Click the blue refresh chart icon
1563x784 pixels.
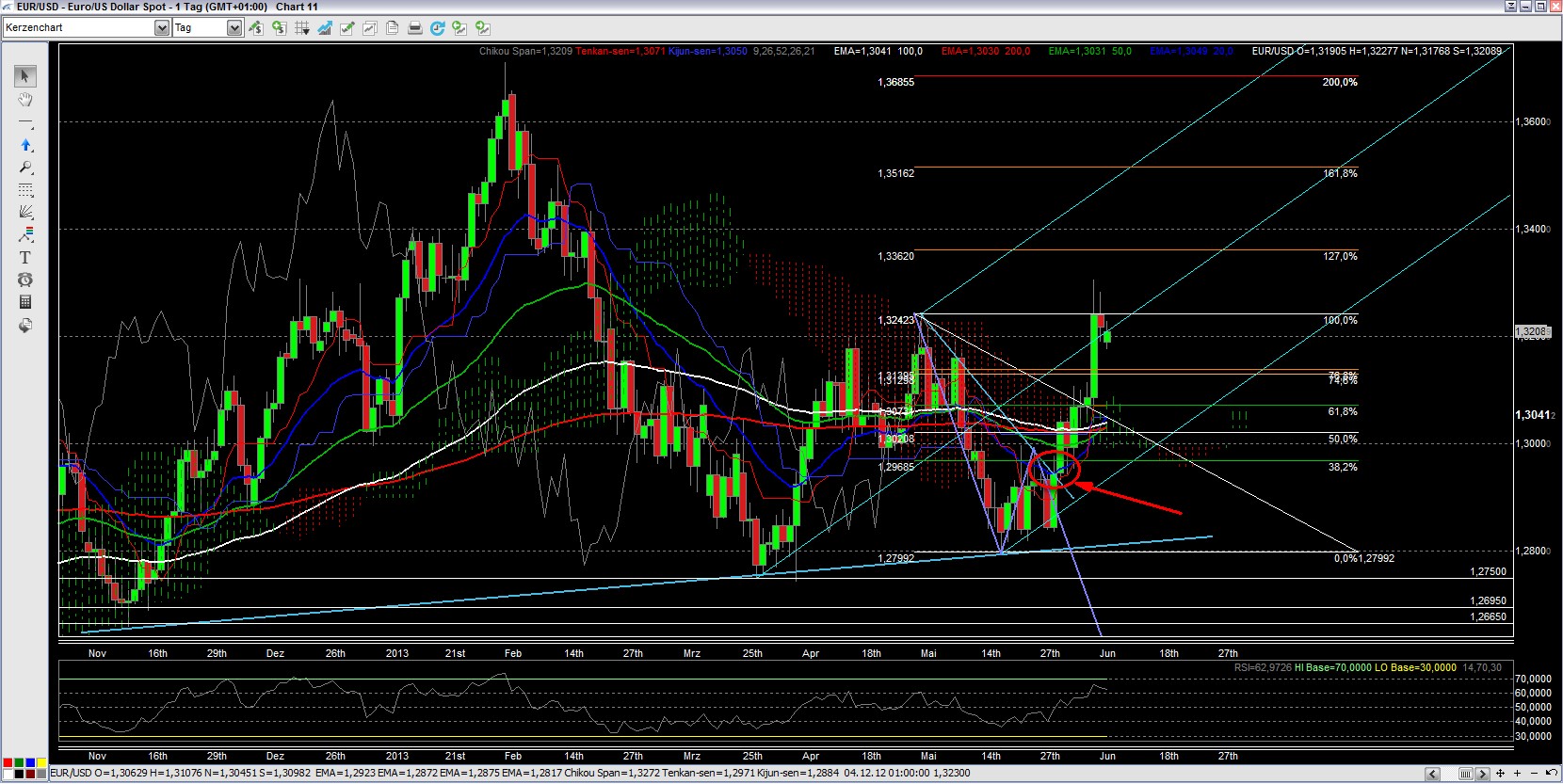437,28
